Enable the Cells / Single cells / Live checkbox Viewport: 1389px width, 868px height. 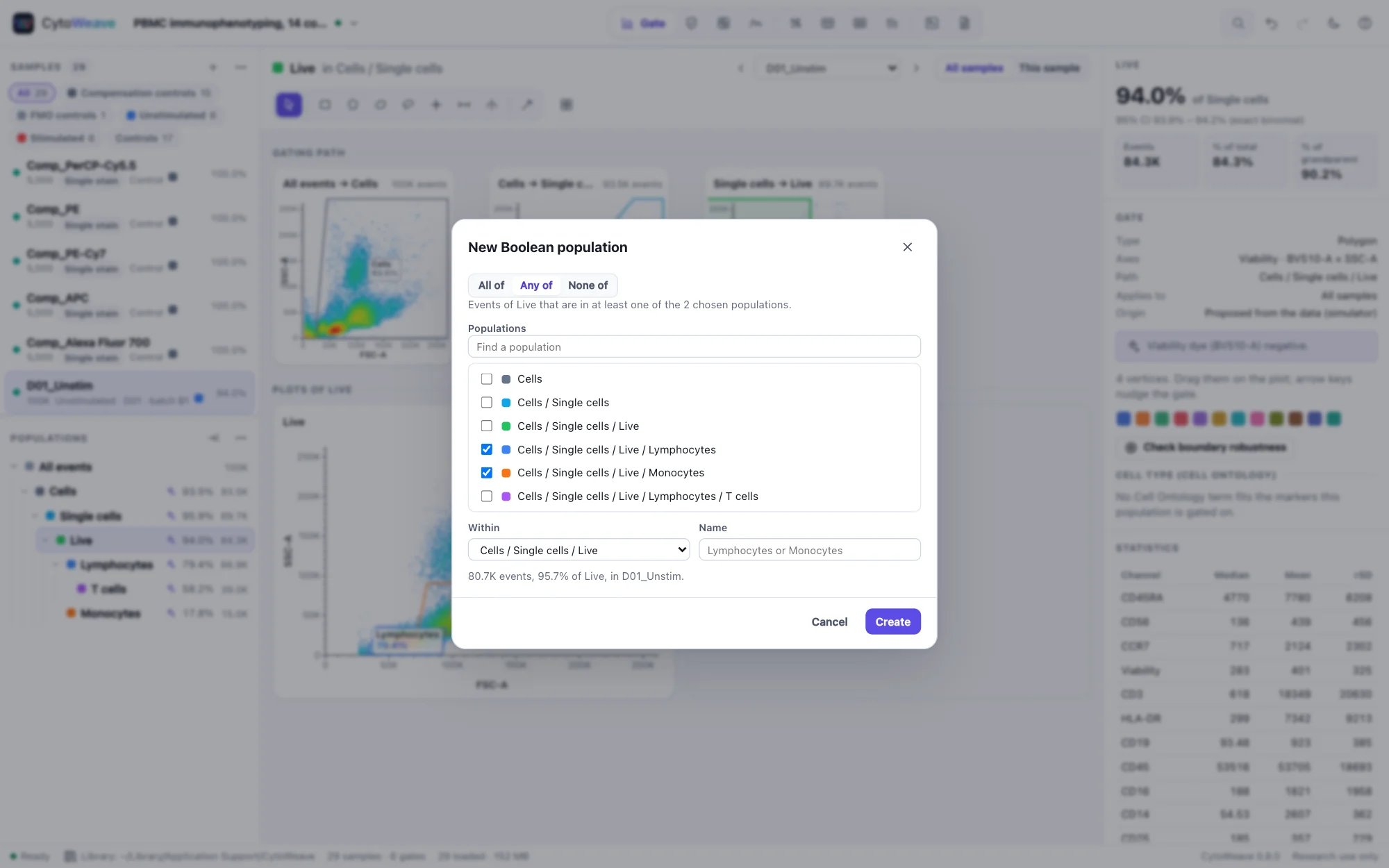487,426
